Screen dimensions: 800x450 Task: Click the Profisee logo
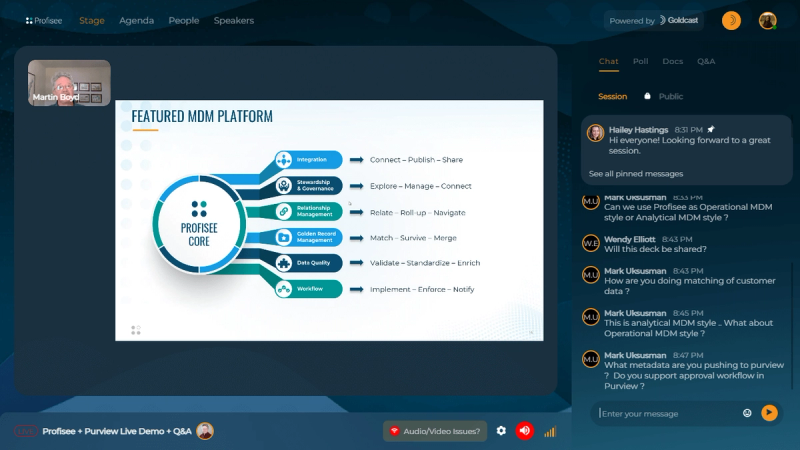click(44, 21)
